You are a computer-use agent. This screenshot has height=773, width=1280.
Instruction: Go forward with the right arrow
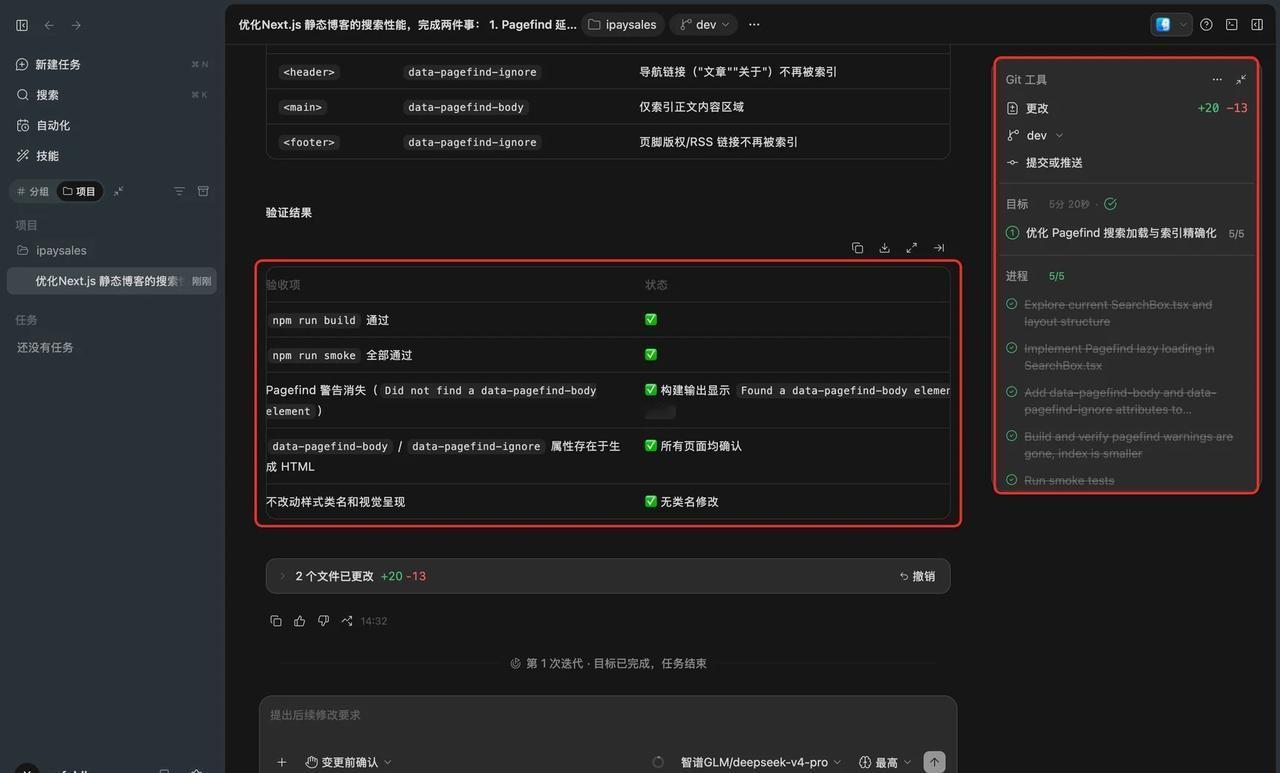coord(76,25)
